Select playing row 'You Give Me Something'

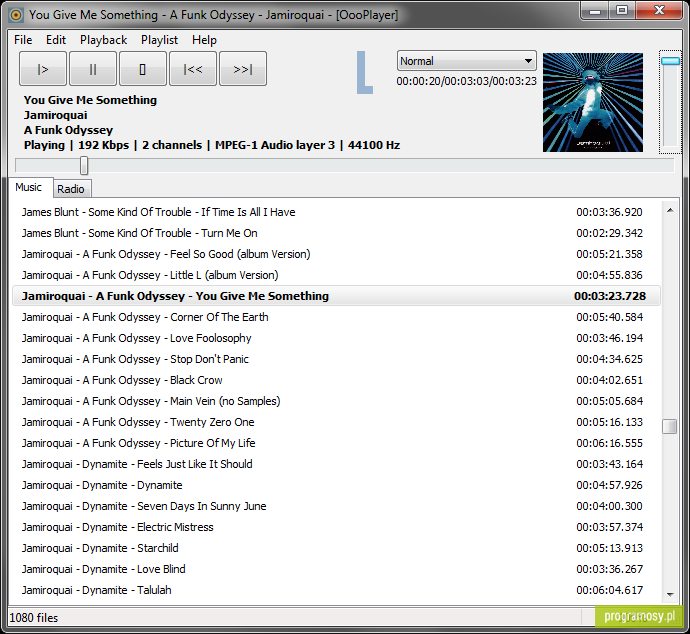[x=336, y=296]
